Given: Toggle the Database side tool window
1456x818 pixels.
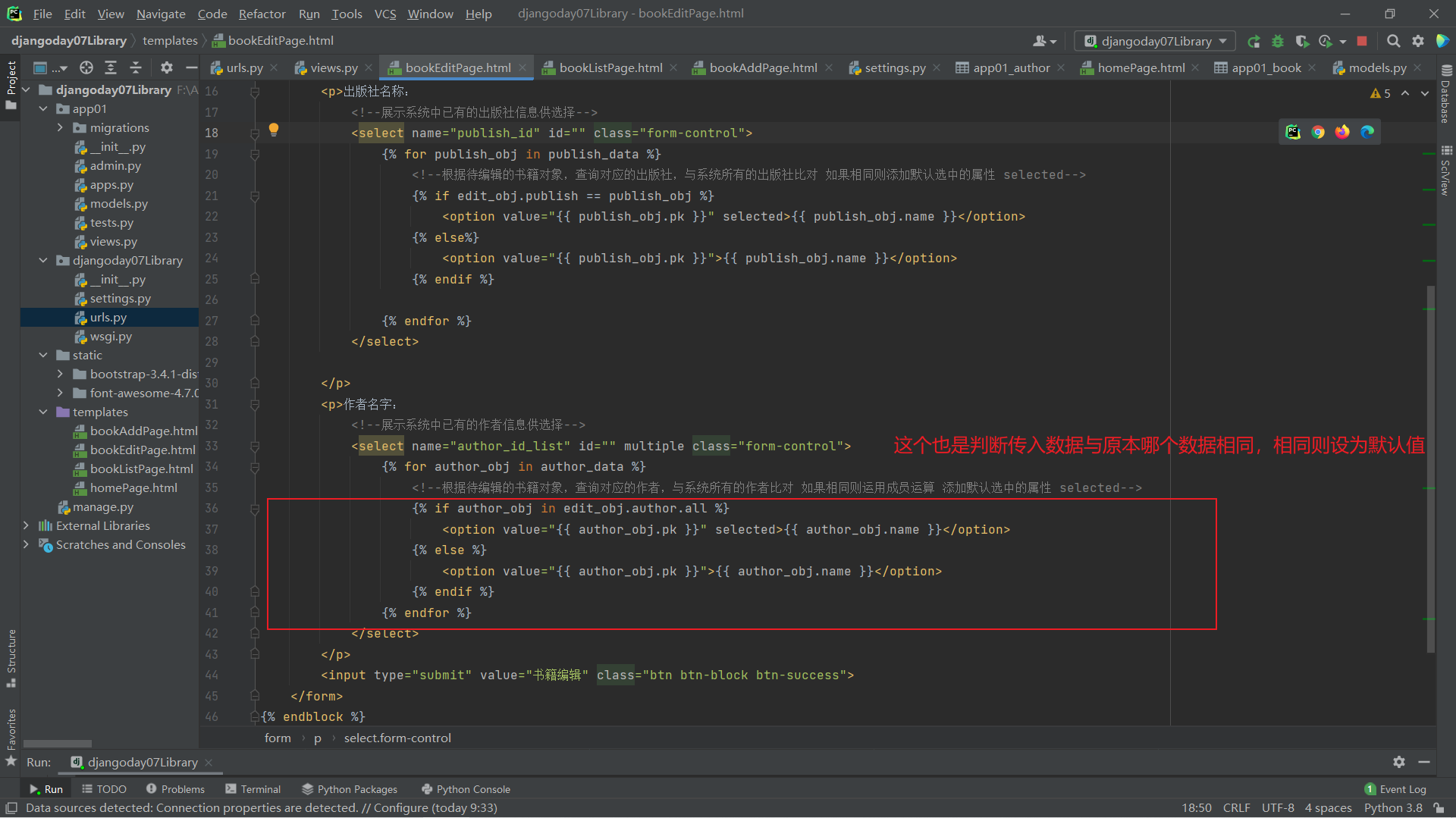Looking at the screenshot, I should click(1445, 94).
